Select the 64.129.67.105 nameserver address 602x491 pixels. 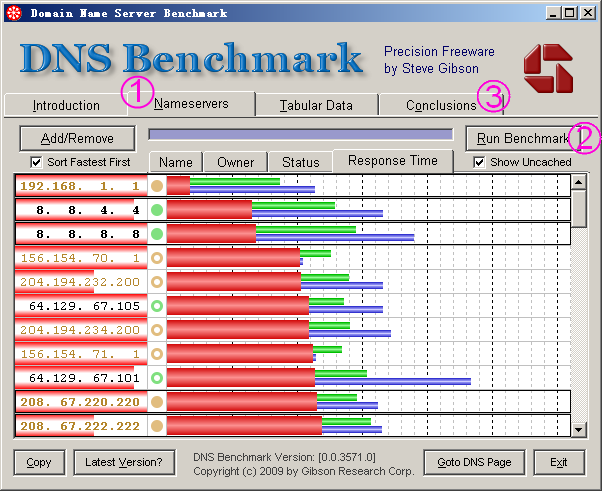pos(81,306)
